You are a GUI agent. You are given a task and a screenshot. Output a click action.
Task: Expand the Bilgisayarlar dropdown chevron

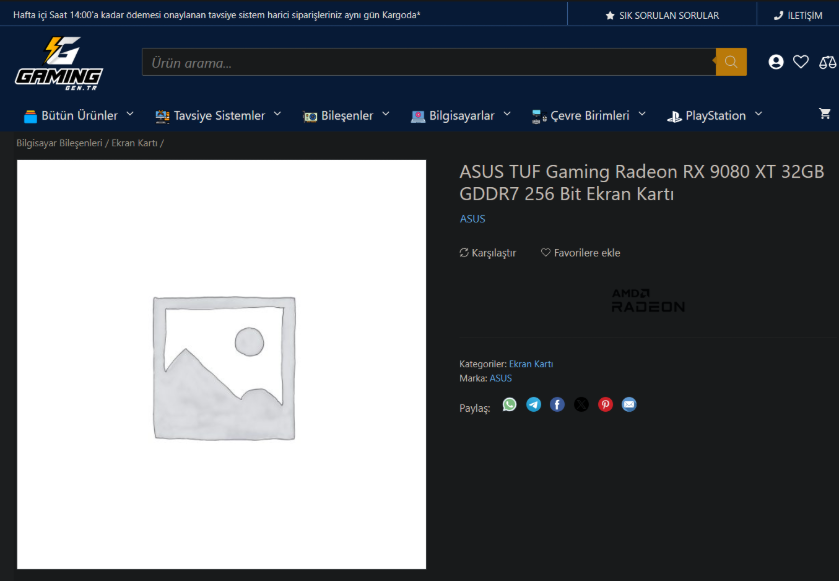click(507, 114)
